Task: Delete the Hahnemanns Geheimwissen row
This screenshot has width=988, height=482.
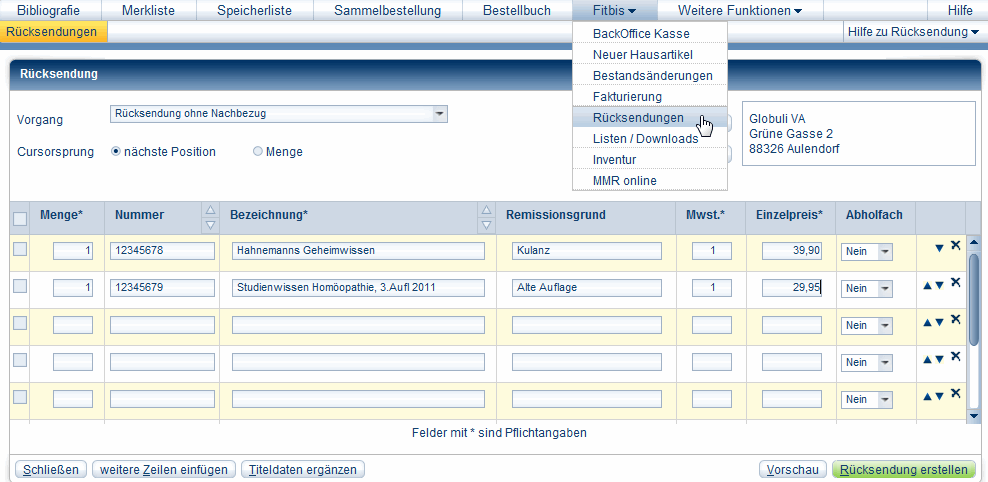Action: click(x=955, y=246)
